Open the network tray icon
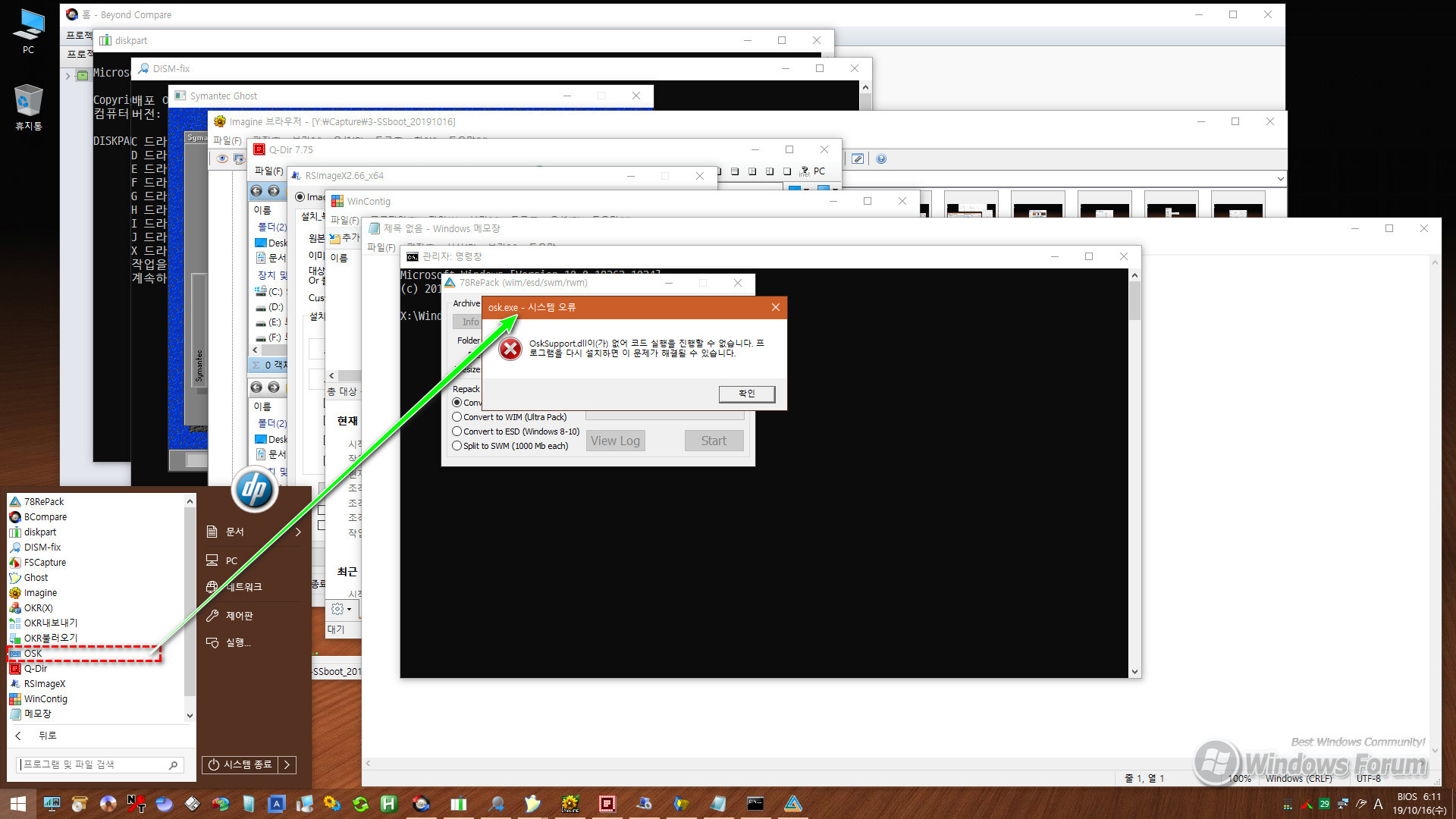 (1343, 804)
